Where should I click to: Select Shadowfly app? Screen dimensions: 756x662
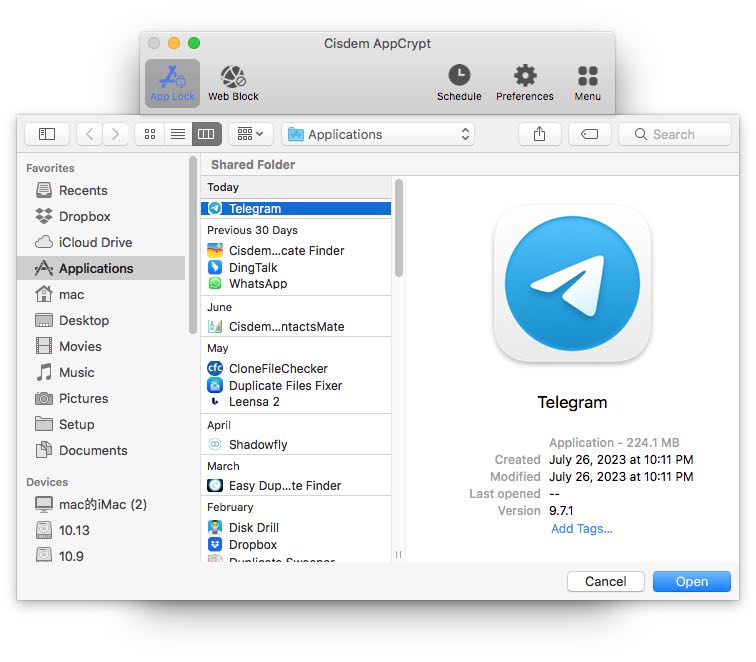pos(296,445)
